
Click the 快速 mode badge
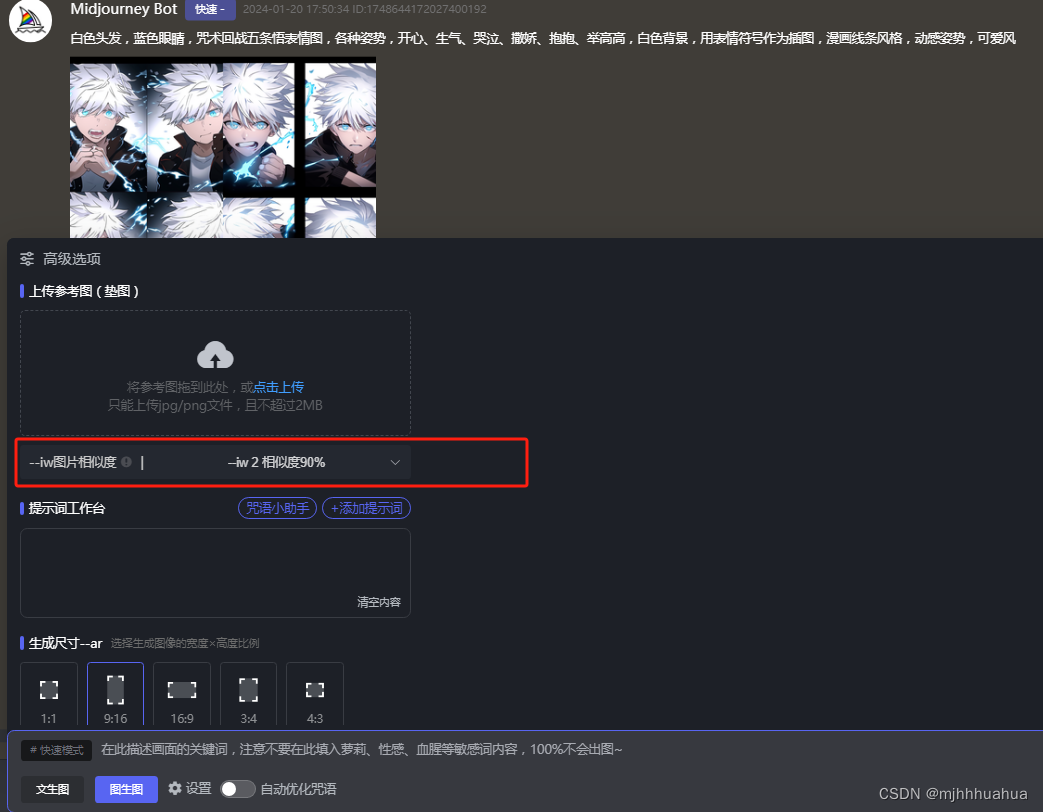click(210, 9)
